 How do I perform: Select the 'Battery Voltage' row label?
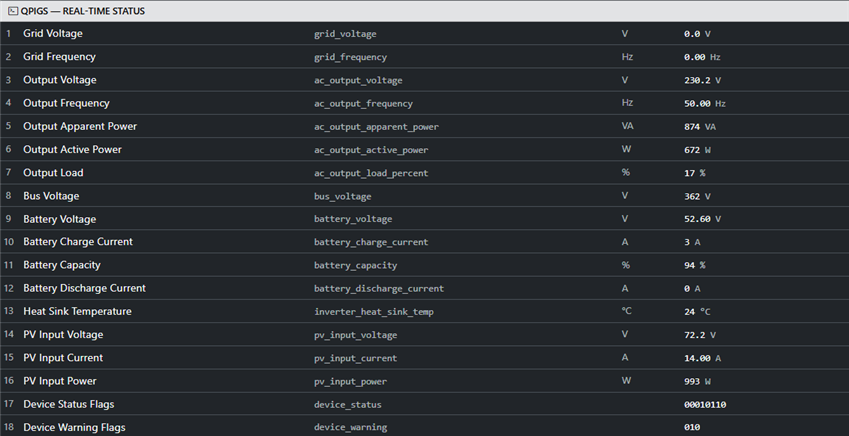60,219
